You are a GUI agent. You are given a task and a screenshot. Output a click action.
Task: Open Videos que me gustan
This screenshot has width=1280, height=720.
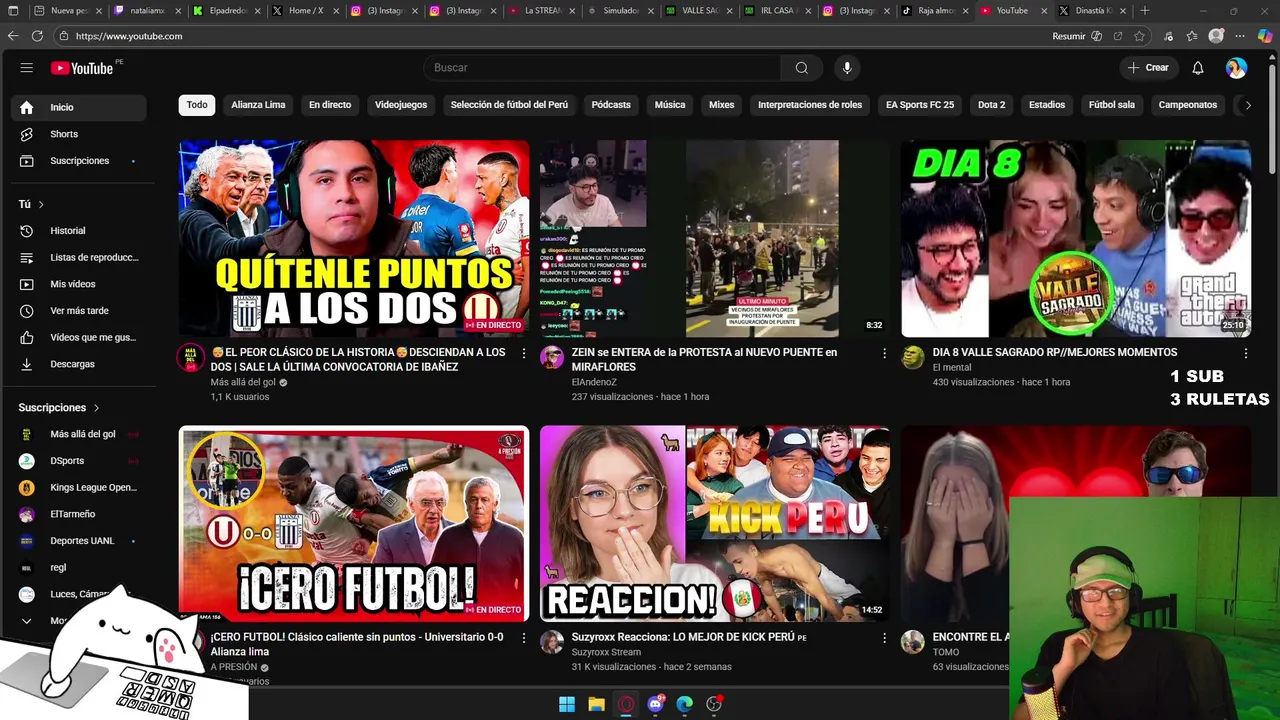click(78, 337)
